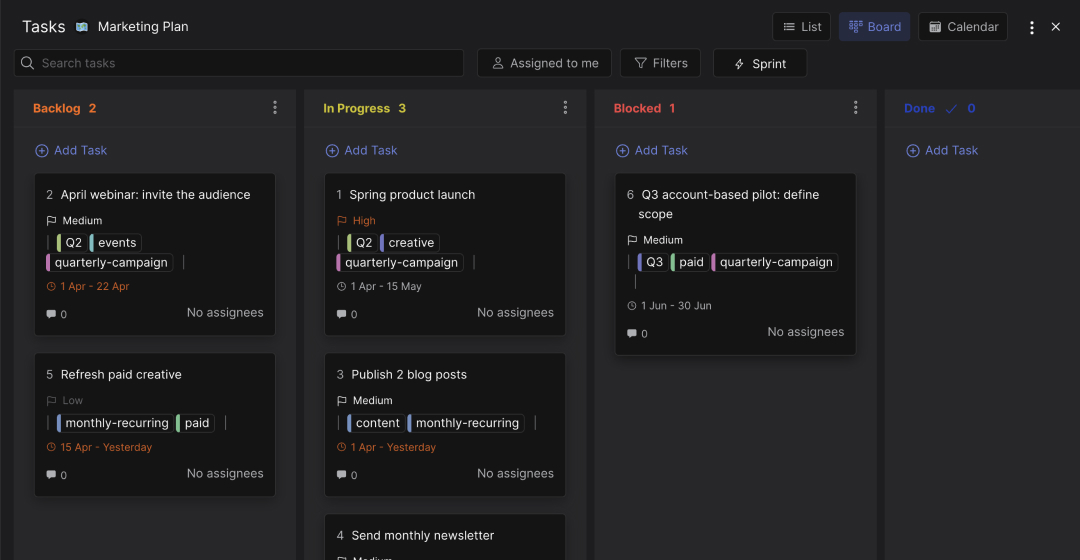Toggle the Assigned to me filter
This screenshot has height=560, width=1080.
(x=544, y=63)
